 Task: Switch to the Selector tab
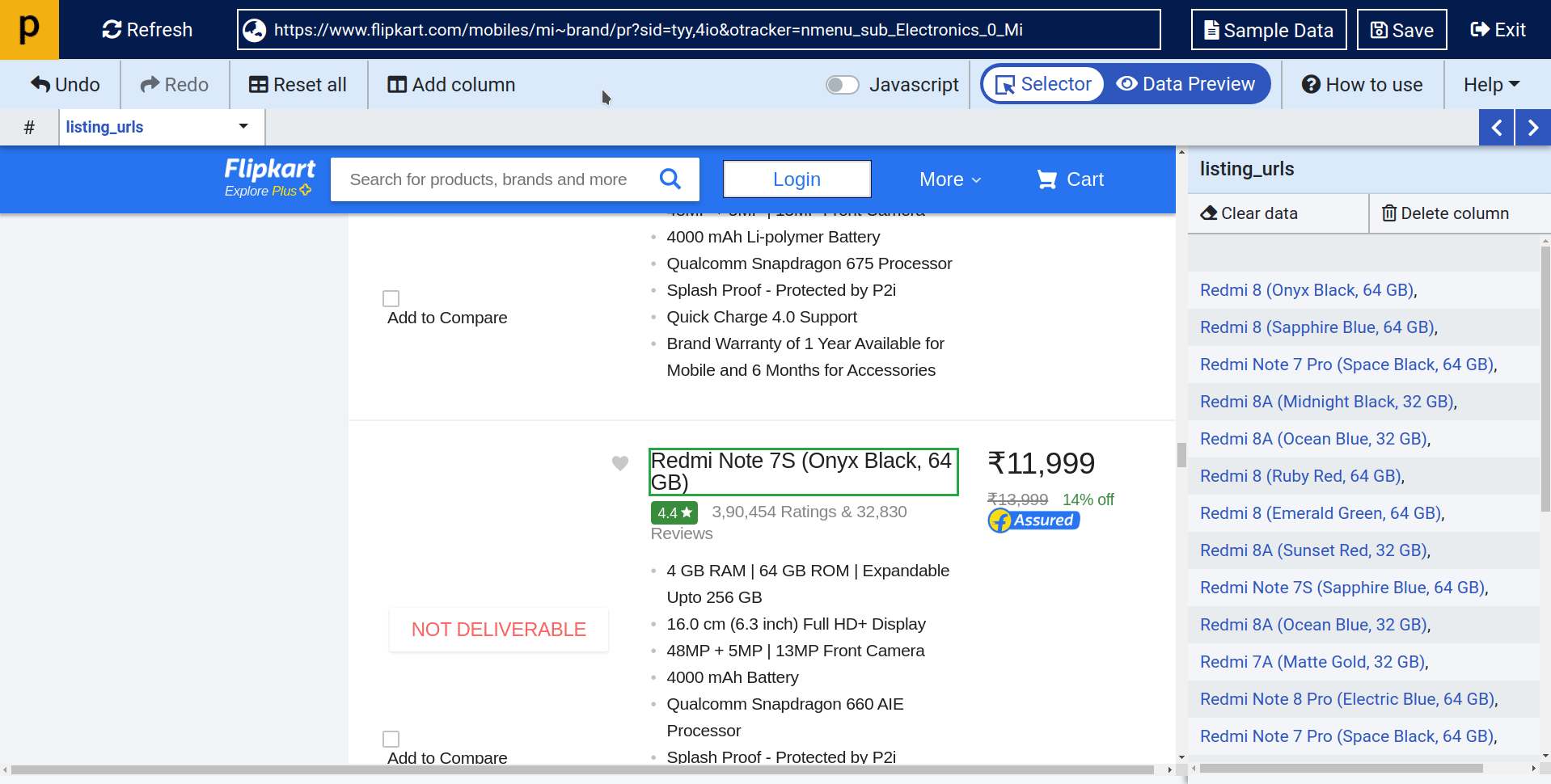pyautogui.click(x=1043, y=84)
